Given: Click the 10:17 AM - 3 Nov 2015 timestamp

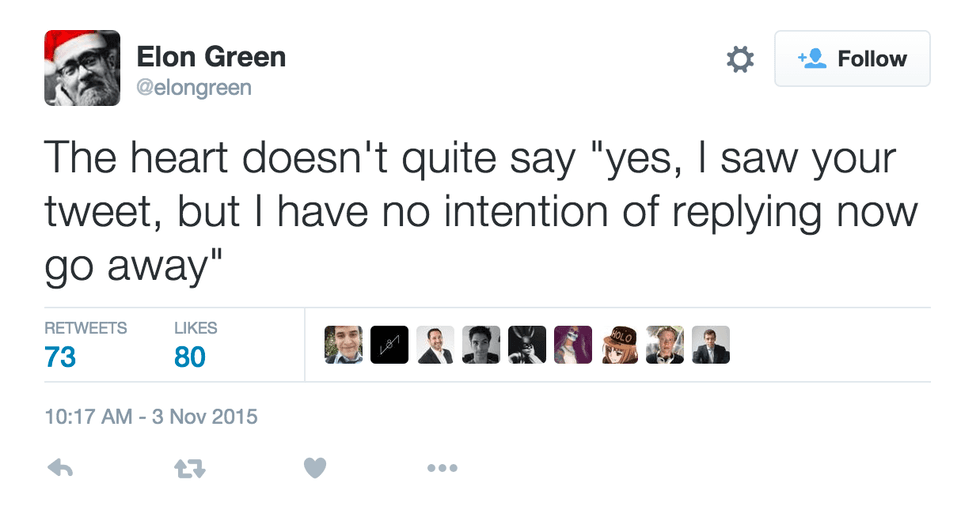Looking at the screenshot, I should pyautogui.click(x=151, y=416).
